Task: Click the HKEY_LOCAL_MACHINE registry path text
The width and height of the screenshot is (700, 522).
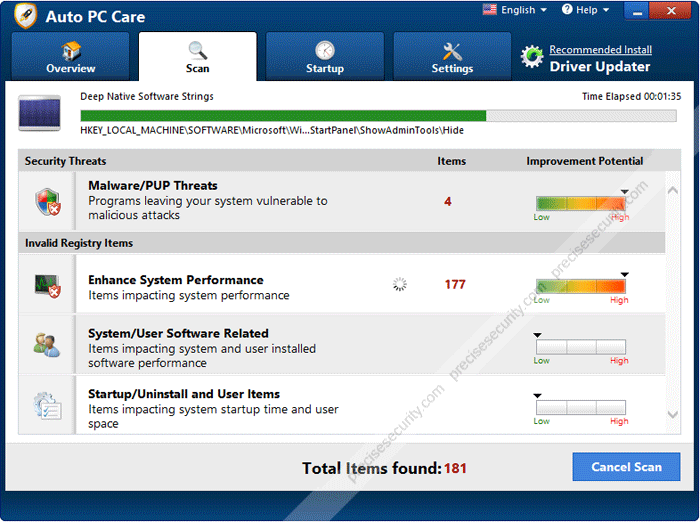Action: (272, 130)
